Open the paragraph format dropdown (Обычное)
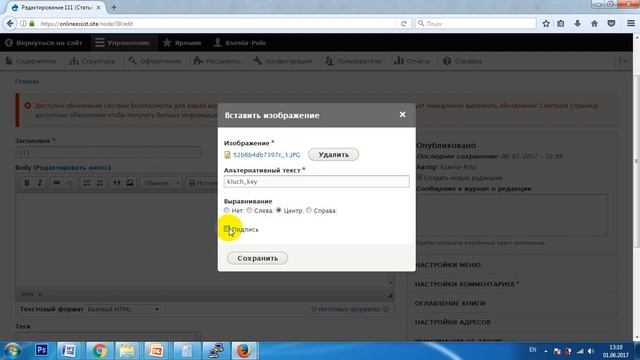Image resolution: width=640 pixels, height=360 pixels. click(162, 183)
